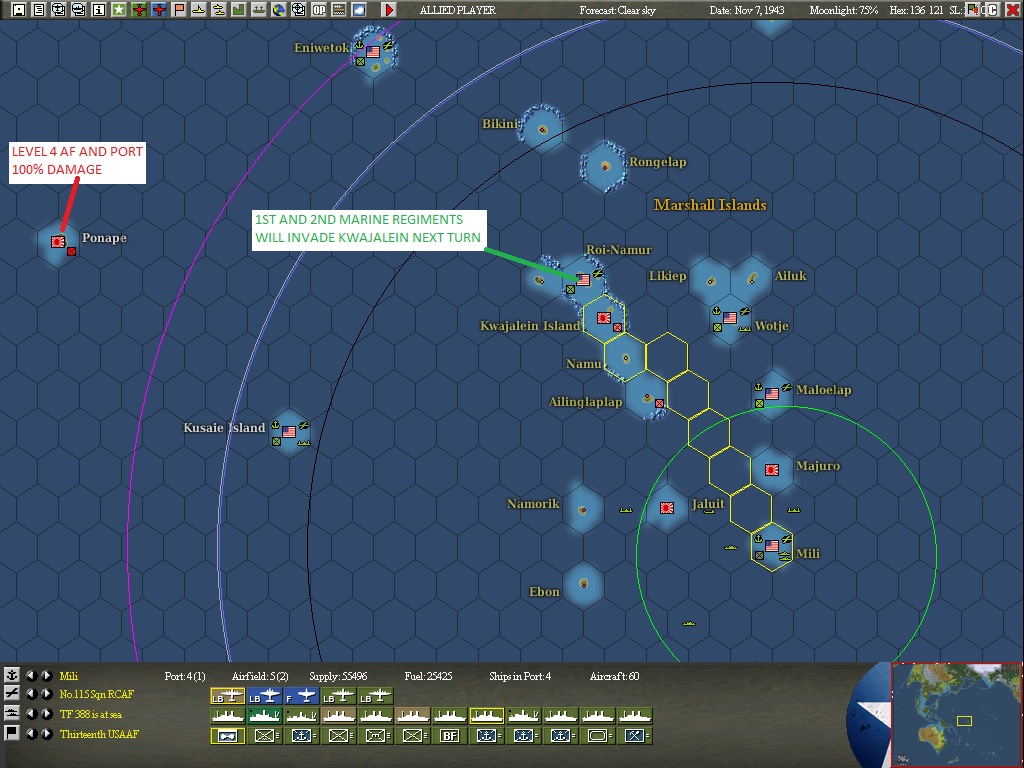Select the US flag at Roi-Namur

tap(583, 280)
